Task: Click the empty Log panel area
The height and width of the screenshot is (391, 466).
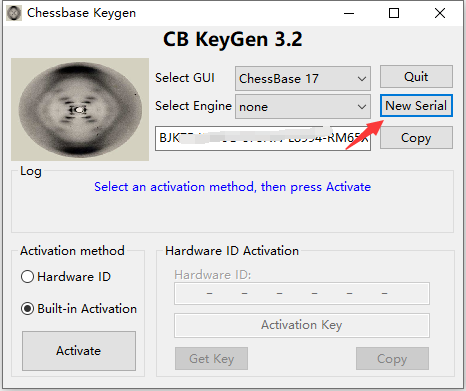Action: click(232, 215)
